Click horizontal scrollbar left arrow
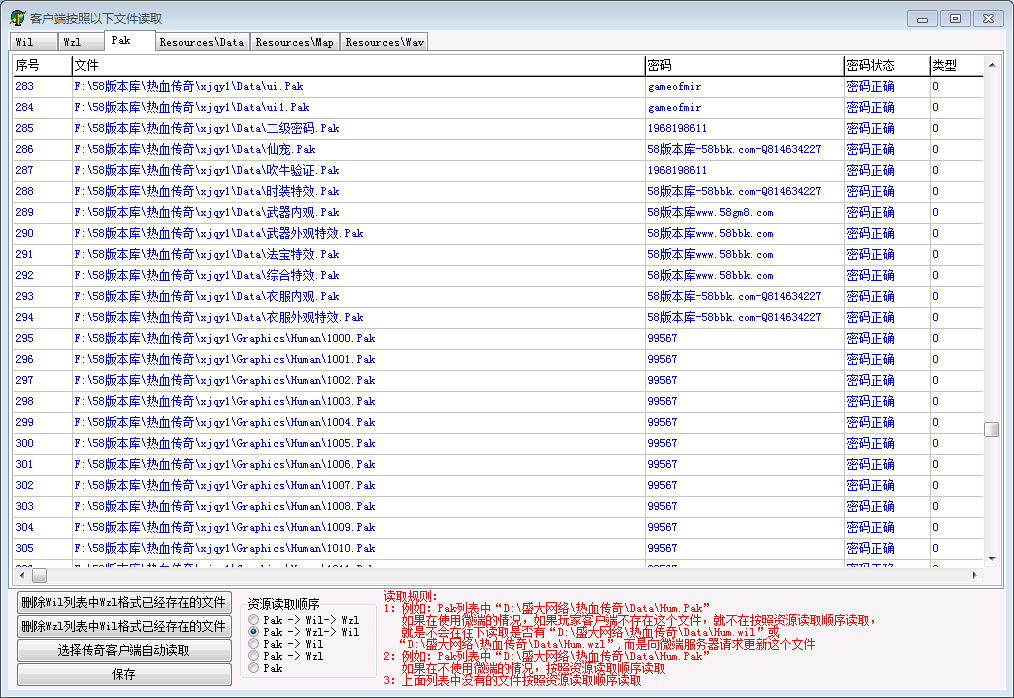Image resolution: width=1014 pixels, height=698 pixels. tap(23, 575)
